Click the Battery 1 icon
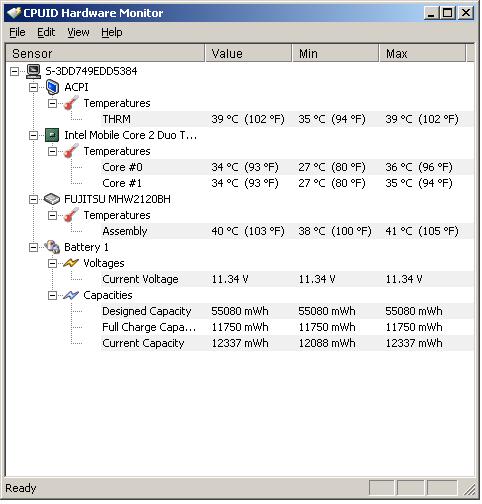482x504 pixels. (x=52, y=247)
